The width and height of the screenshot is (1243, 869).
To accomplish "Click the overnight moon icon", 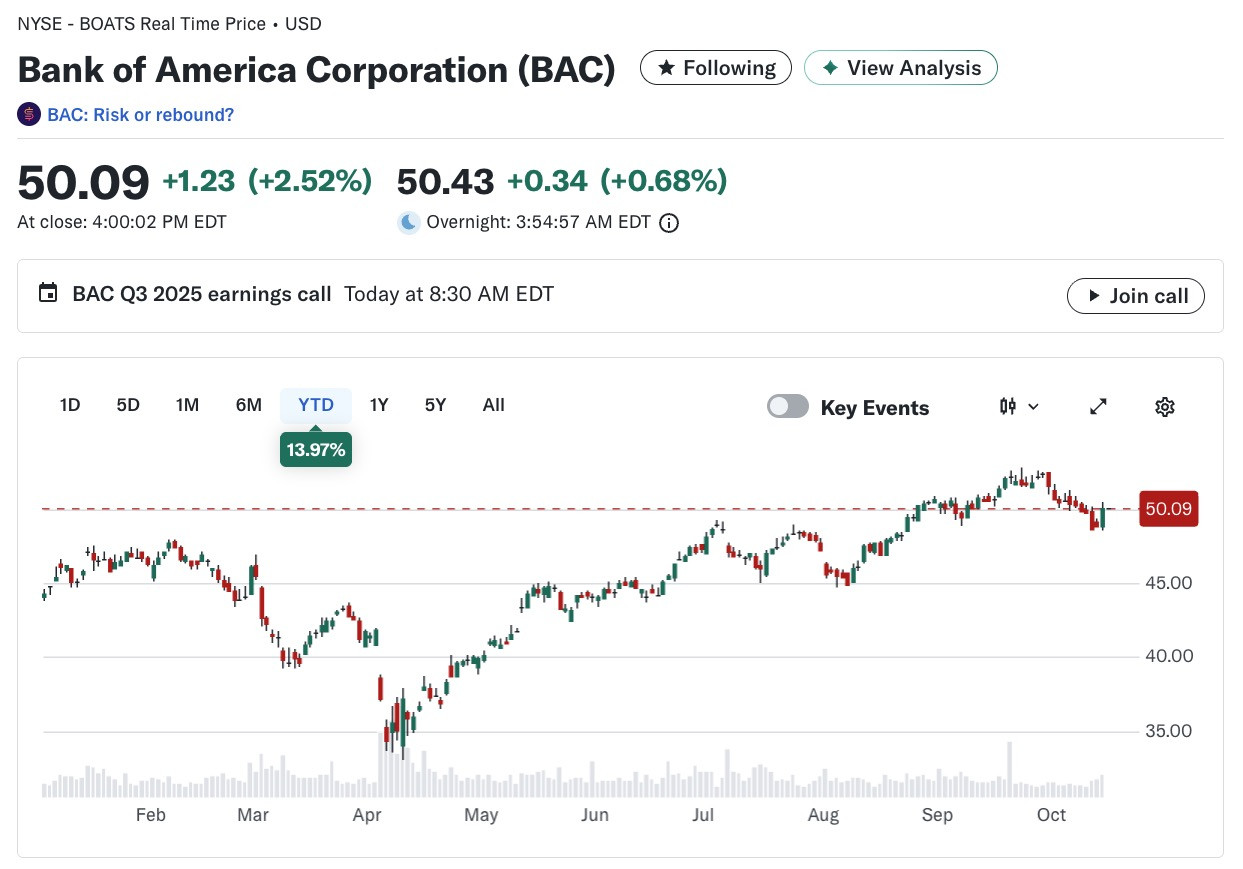I will pos(408,223).
